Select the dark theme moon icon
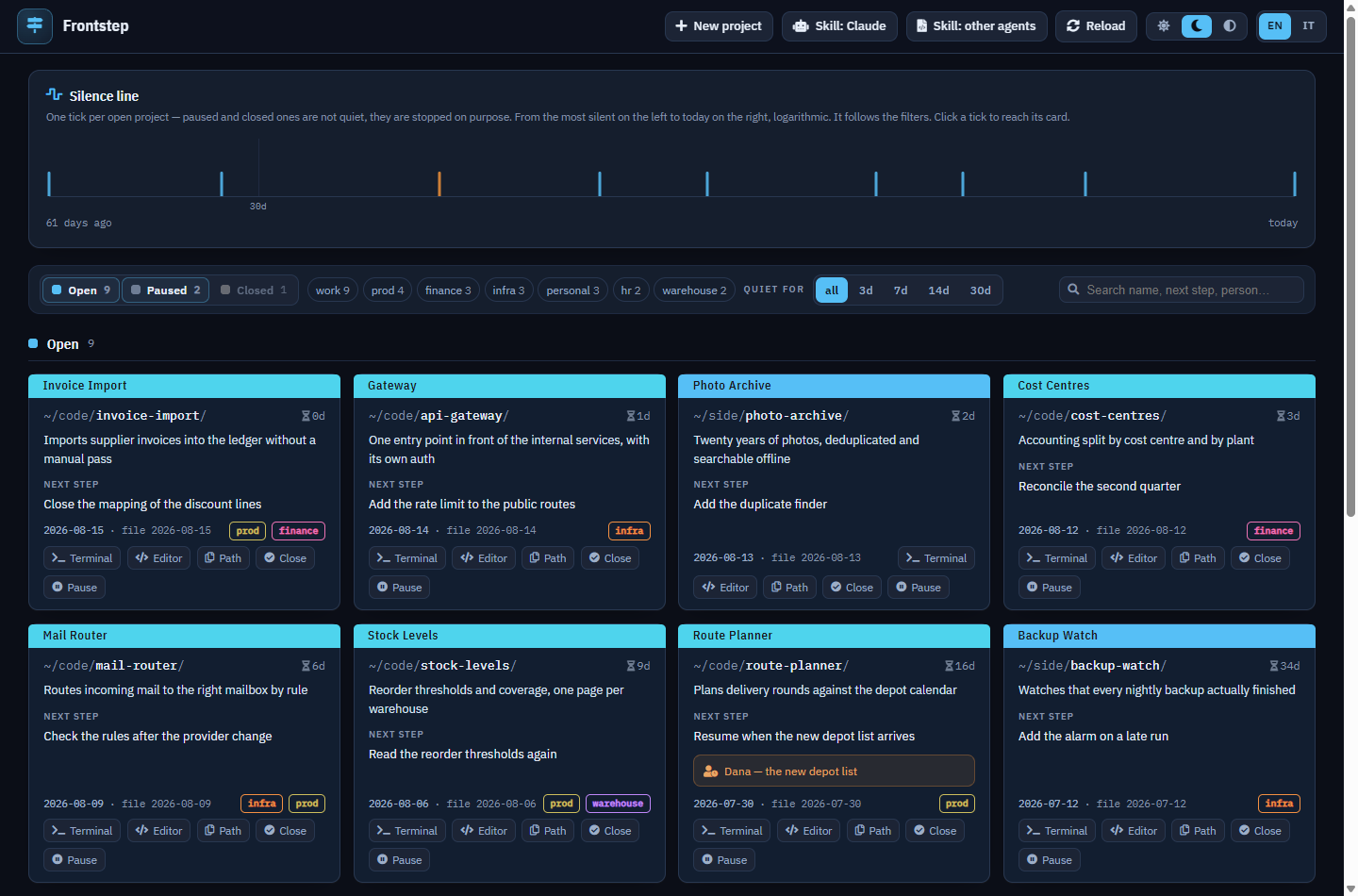Screen dimensions: 1358x896 pyautogui.click(x=1197, y=26)
